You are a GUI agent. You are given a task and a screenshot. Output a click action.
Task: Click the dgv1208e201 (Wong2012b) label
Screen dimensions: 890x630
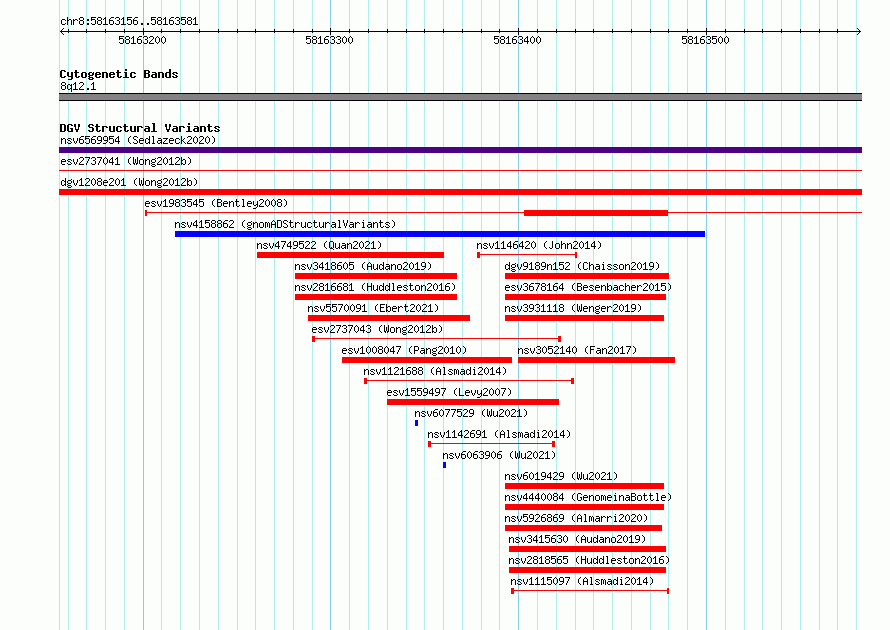pyautogui.click(x=129, y=182)
